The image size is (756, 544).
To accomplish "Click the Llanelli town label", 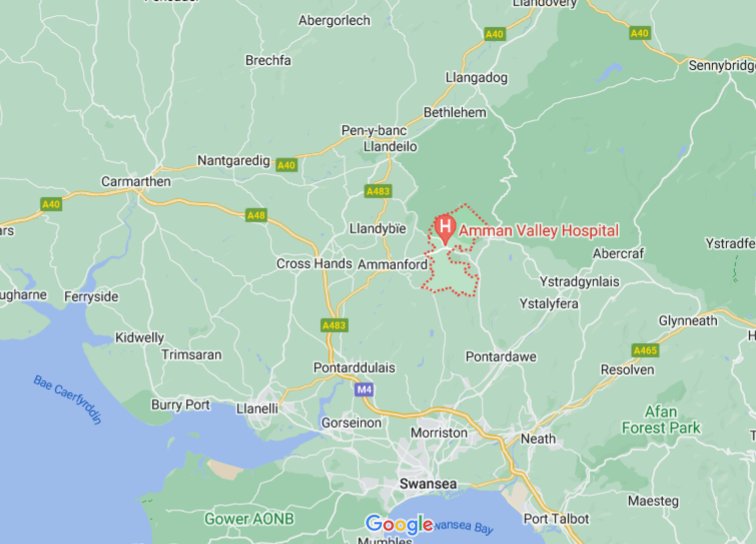I will point(257,408).
